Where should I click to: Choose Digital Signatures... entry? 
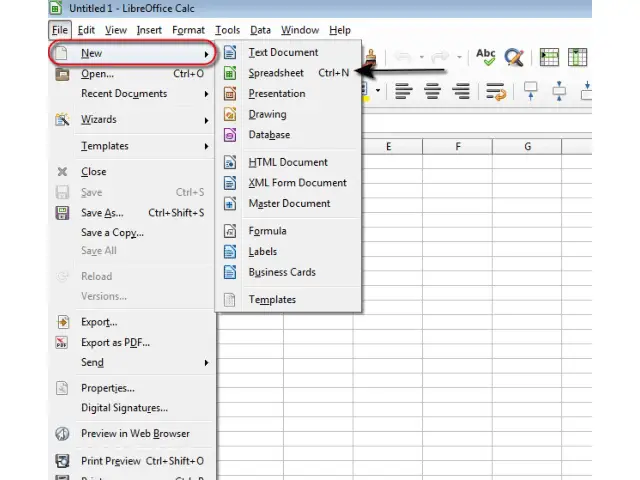(124, 408)
